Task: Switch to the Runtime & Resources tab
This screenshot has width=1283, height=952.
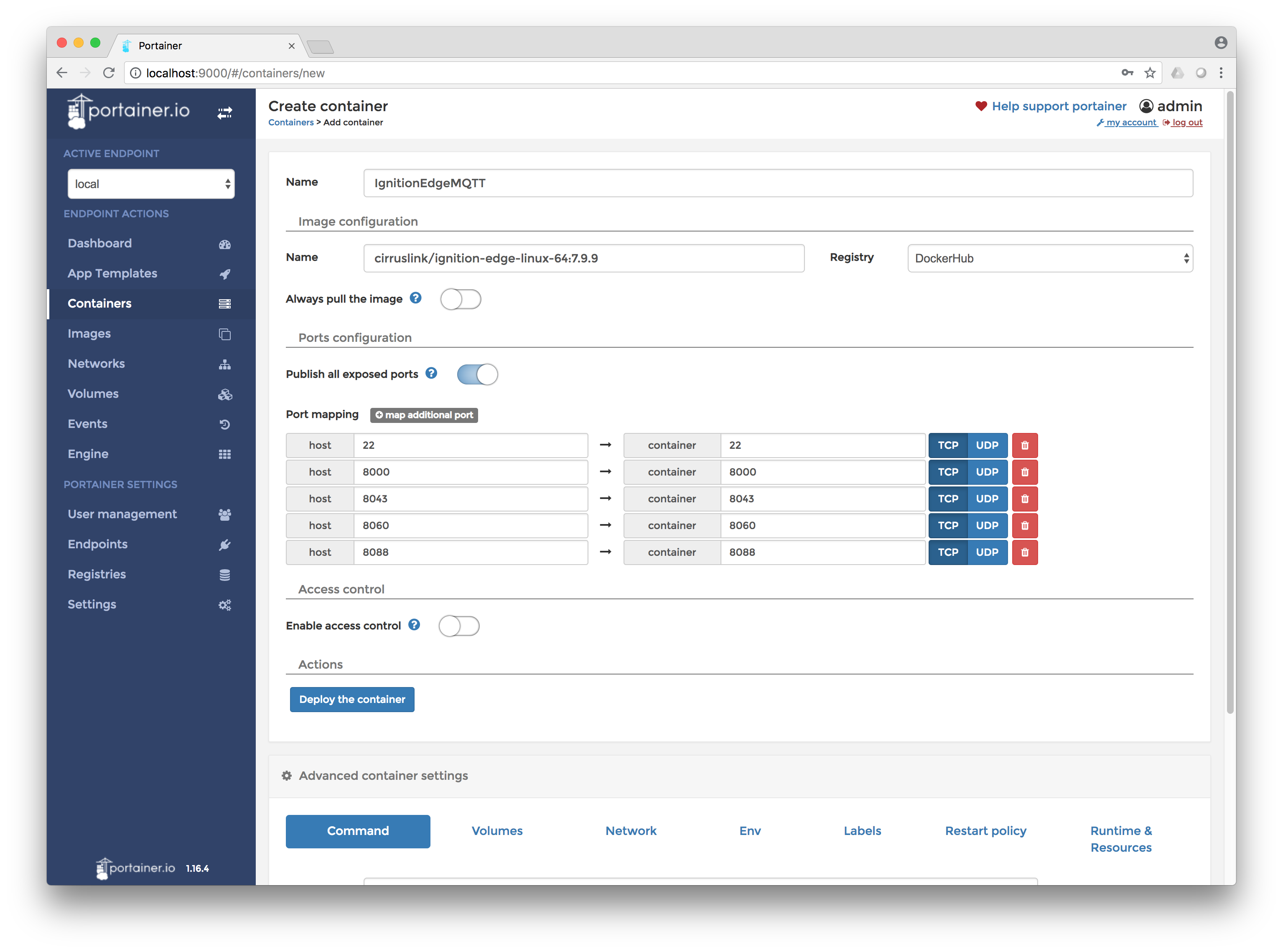Action: click(1120, 839)
